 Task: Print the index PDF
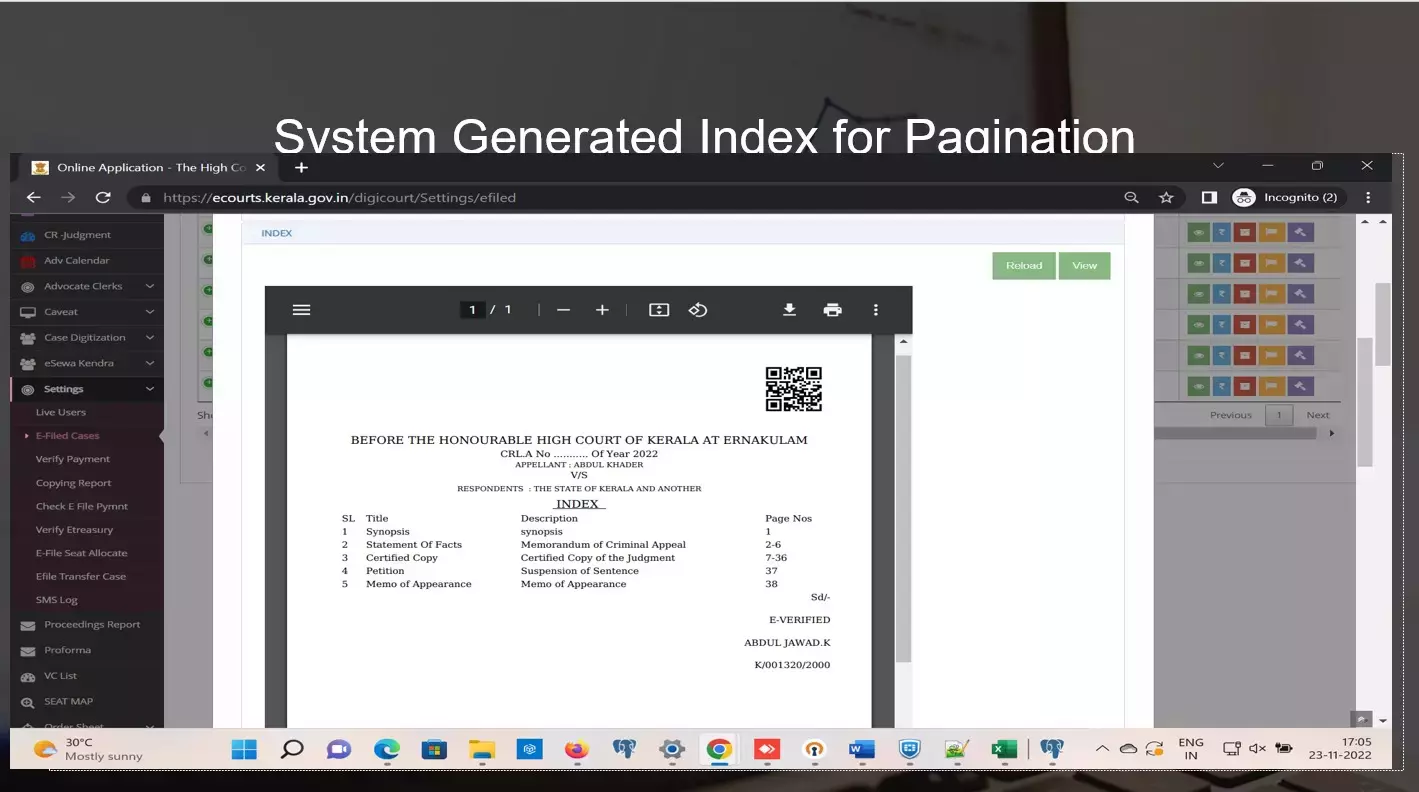click(x=832, y=310)
